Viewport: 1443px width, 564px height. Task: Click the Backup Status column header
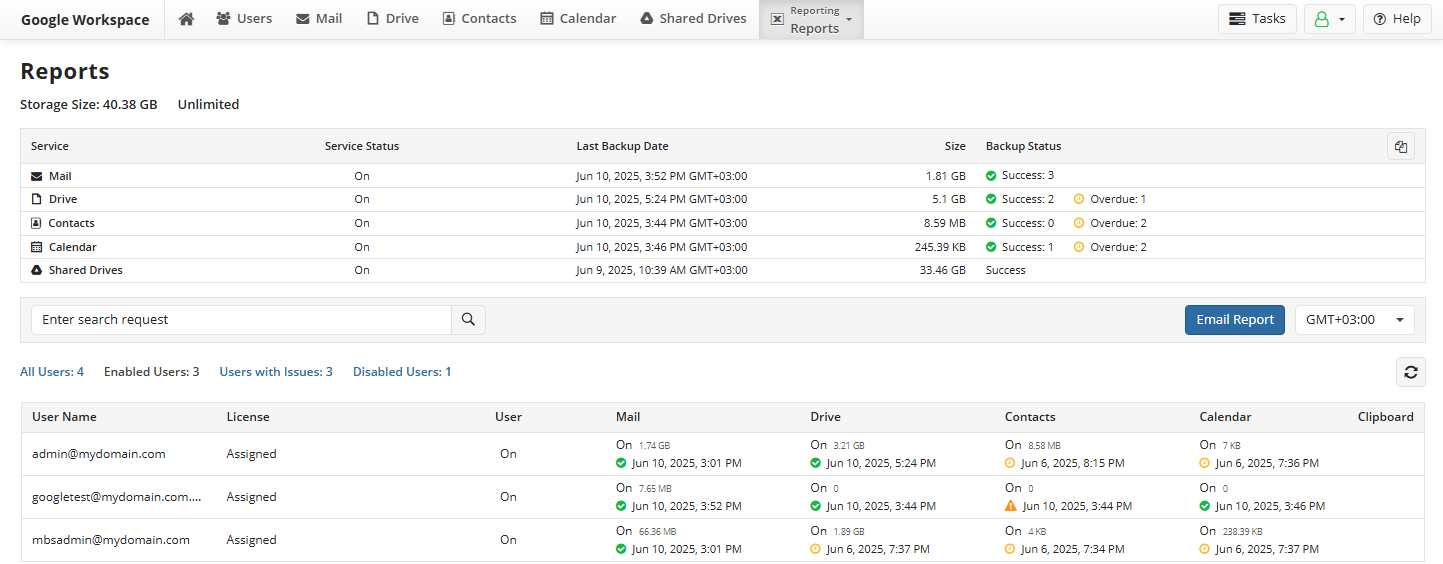point(1023,146)
